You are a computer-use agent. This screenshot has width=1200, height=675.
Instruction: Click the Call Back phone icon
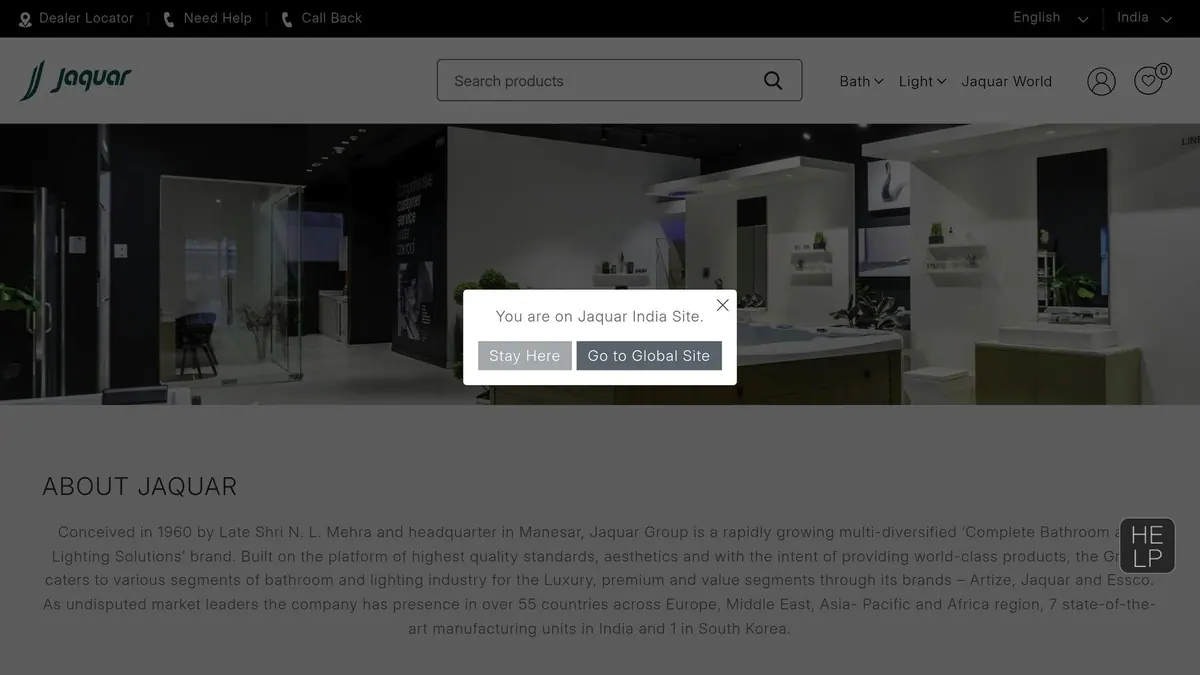[287, 19]
